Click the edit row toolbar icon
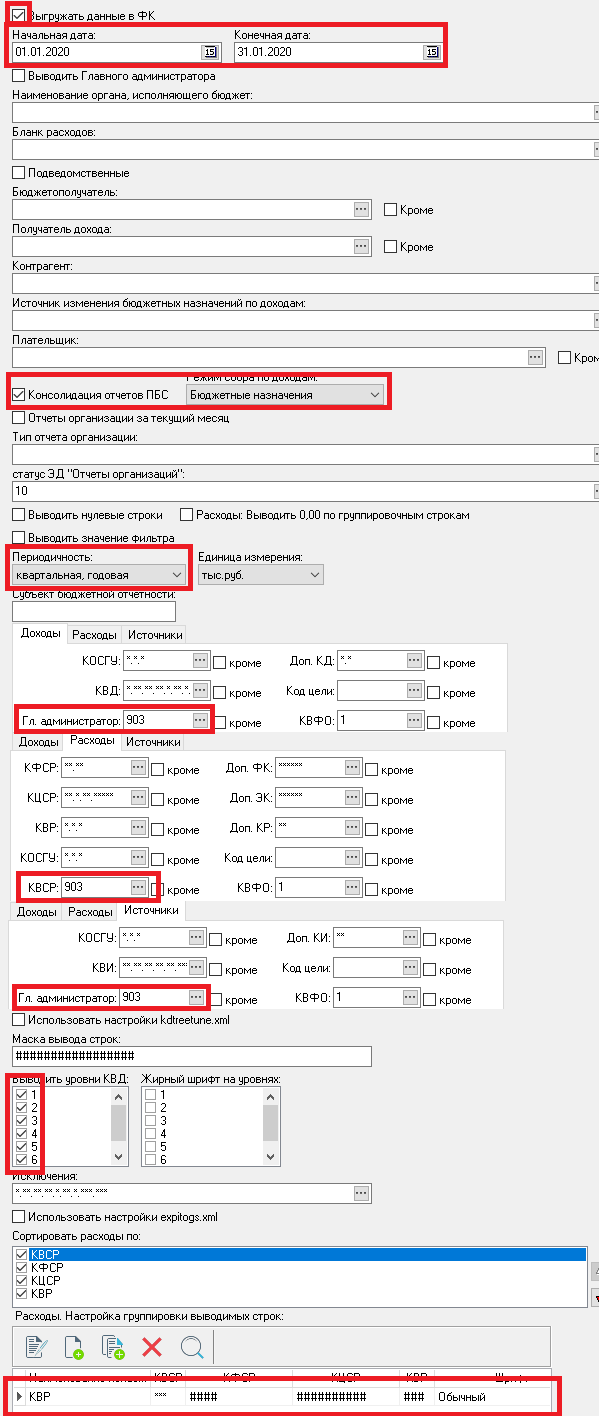 pyautogui.click(x=37, y=1346)
